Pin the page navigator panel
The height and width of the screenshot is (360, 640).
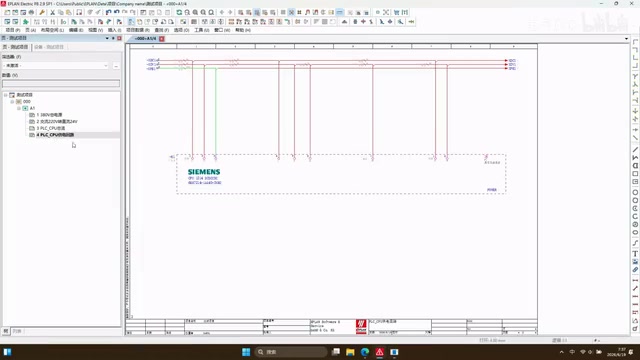pos(113,38)
